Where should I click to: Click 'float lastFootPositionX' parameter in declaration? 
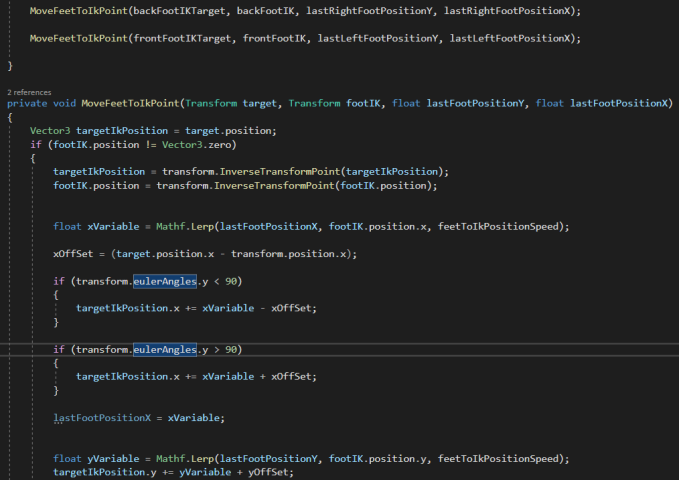tap(602, 104)
